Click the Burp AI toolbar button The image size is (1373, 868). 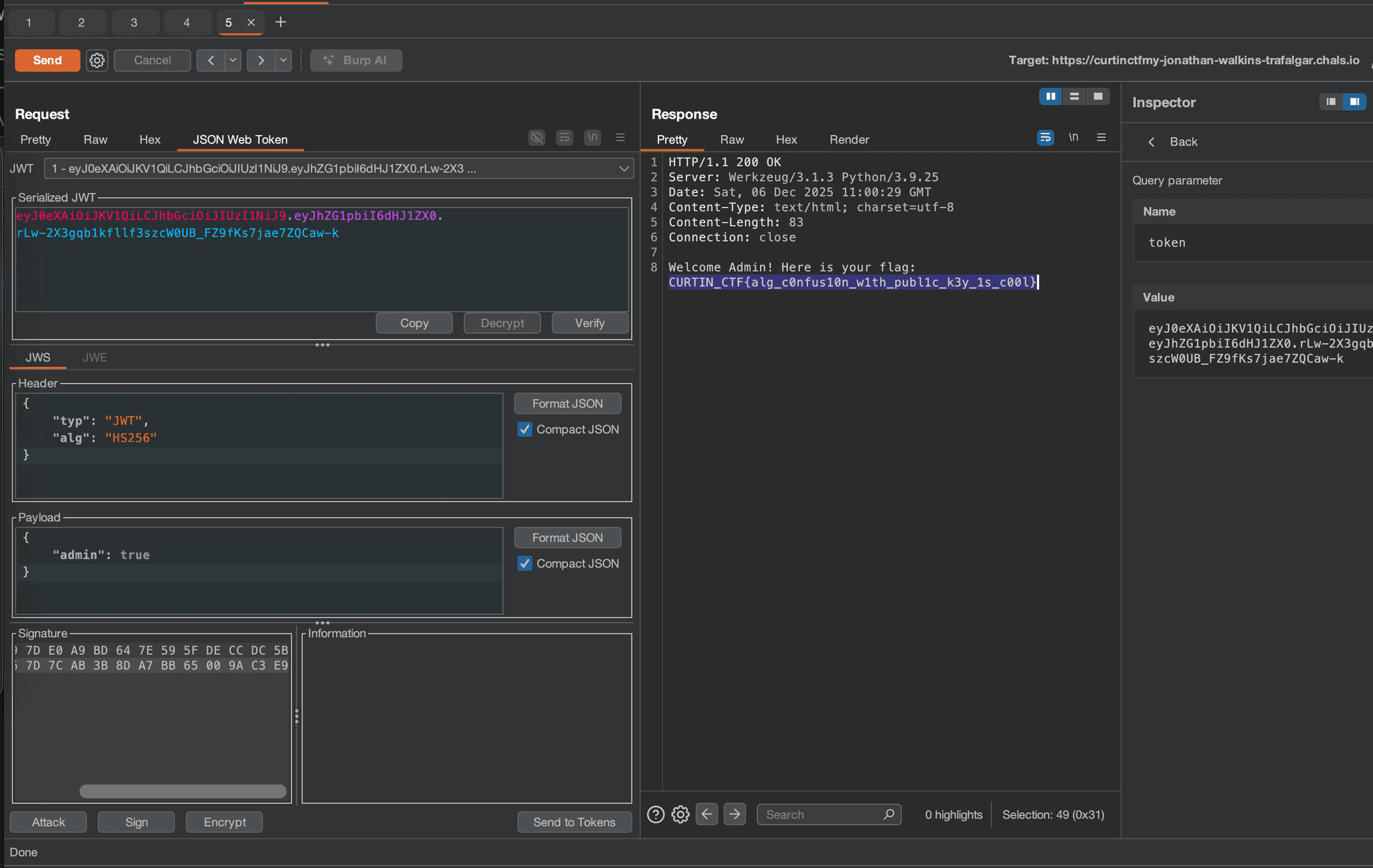(x=356, y=60)
